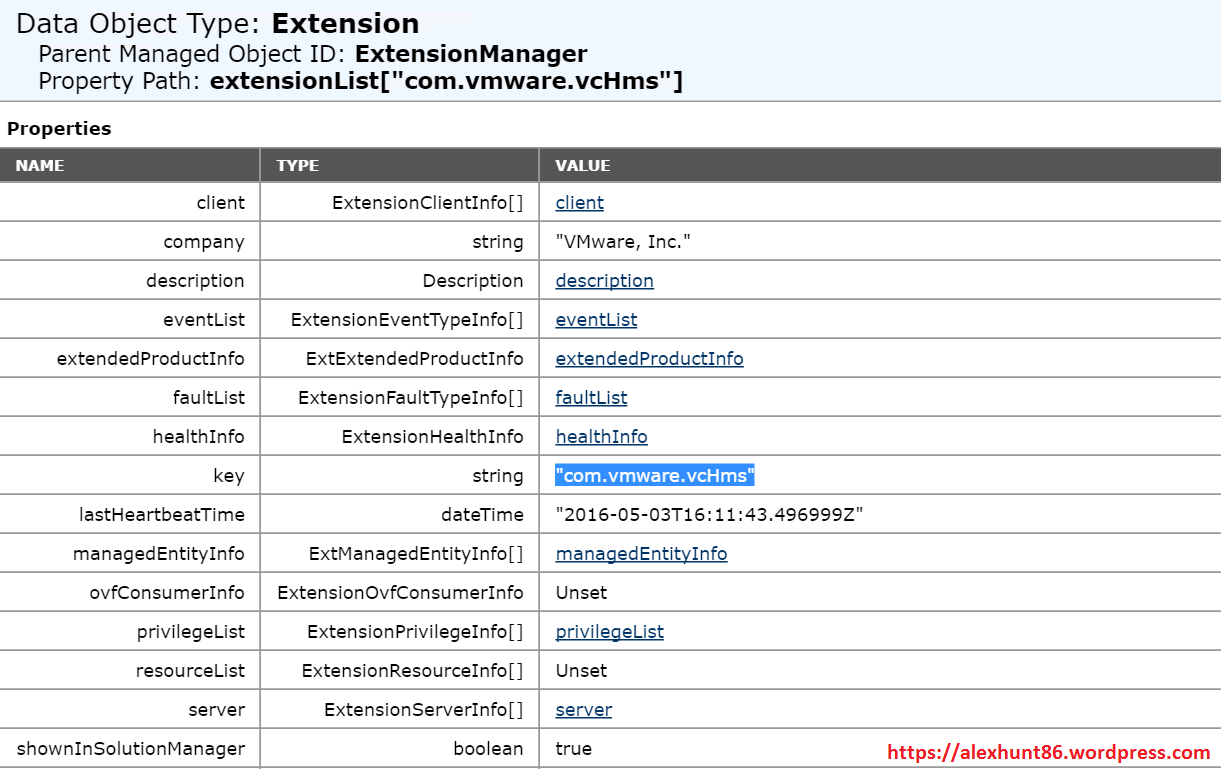This screenshot has height=769, width=1221.
Task: Click the "VMware, Inc." company value
Action: (623, 242)
